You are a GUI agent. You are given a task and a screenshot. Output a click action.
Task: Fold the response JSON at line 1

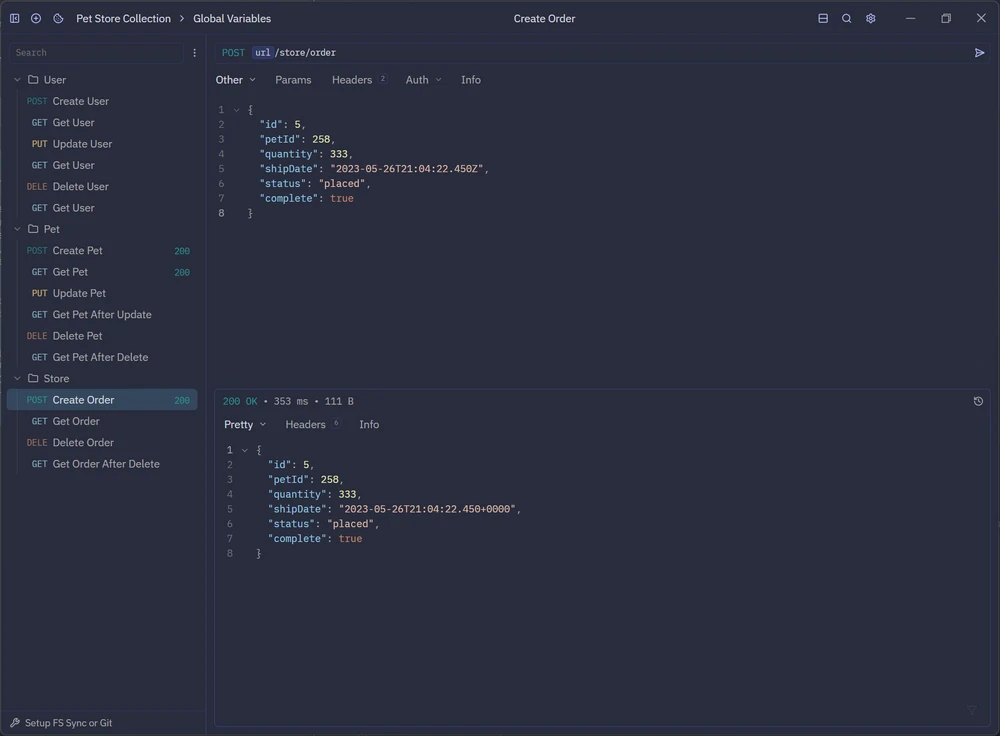coord(245,450)
